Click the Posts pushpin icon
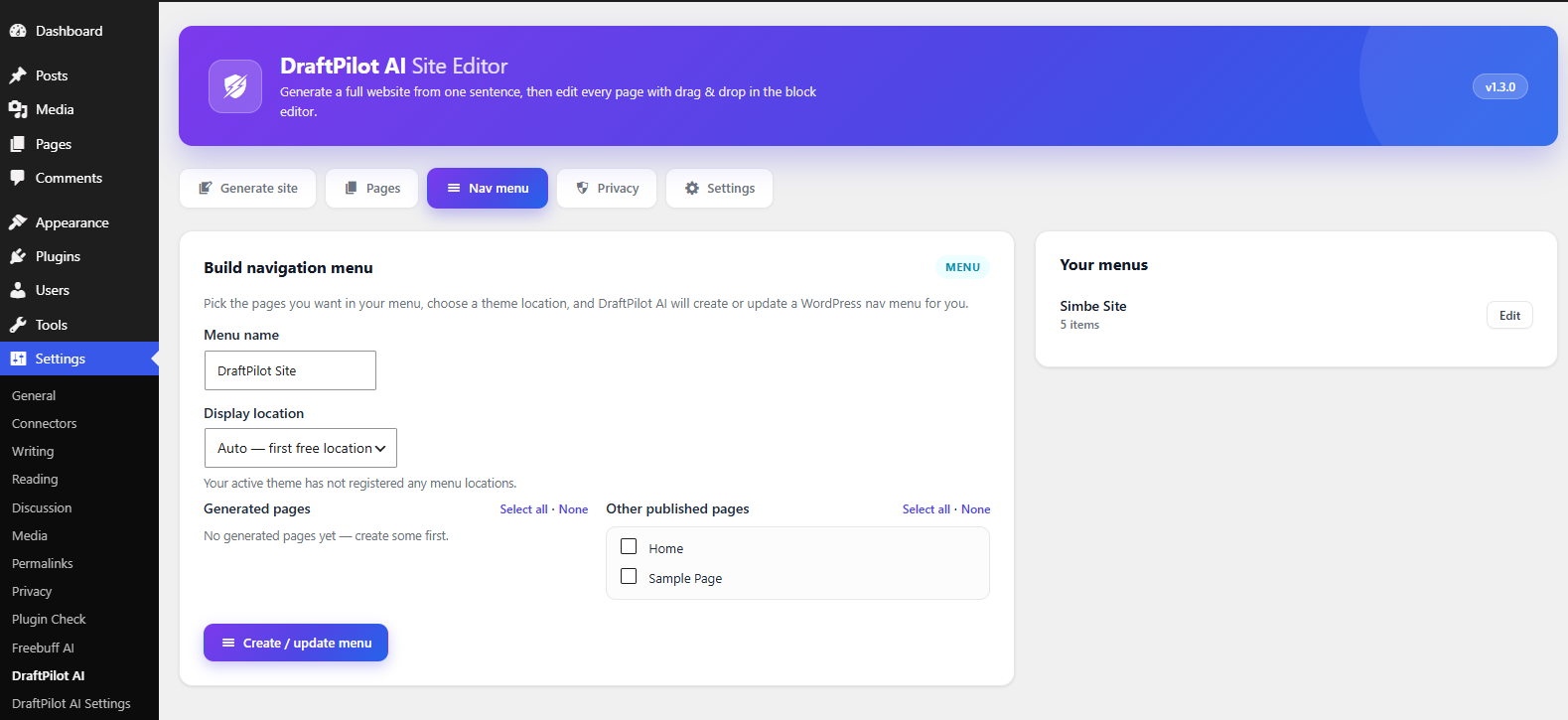 point(18,75)
